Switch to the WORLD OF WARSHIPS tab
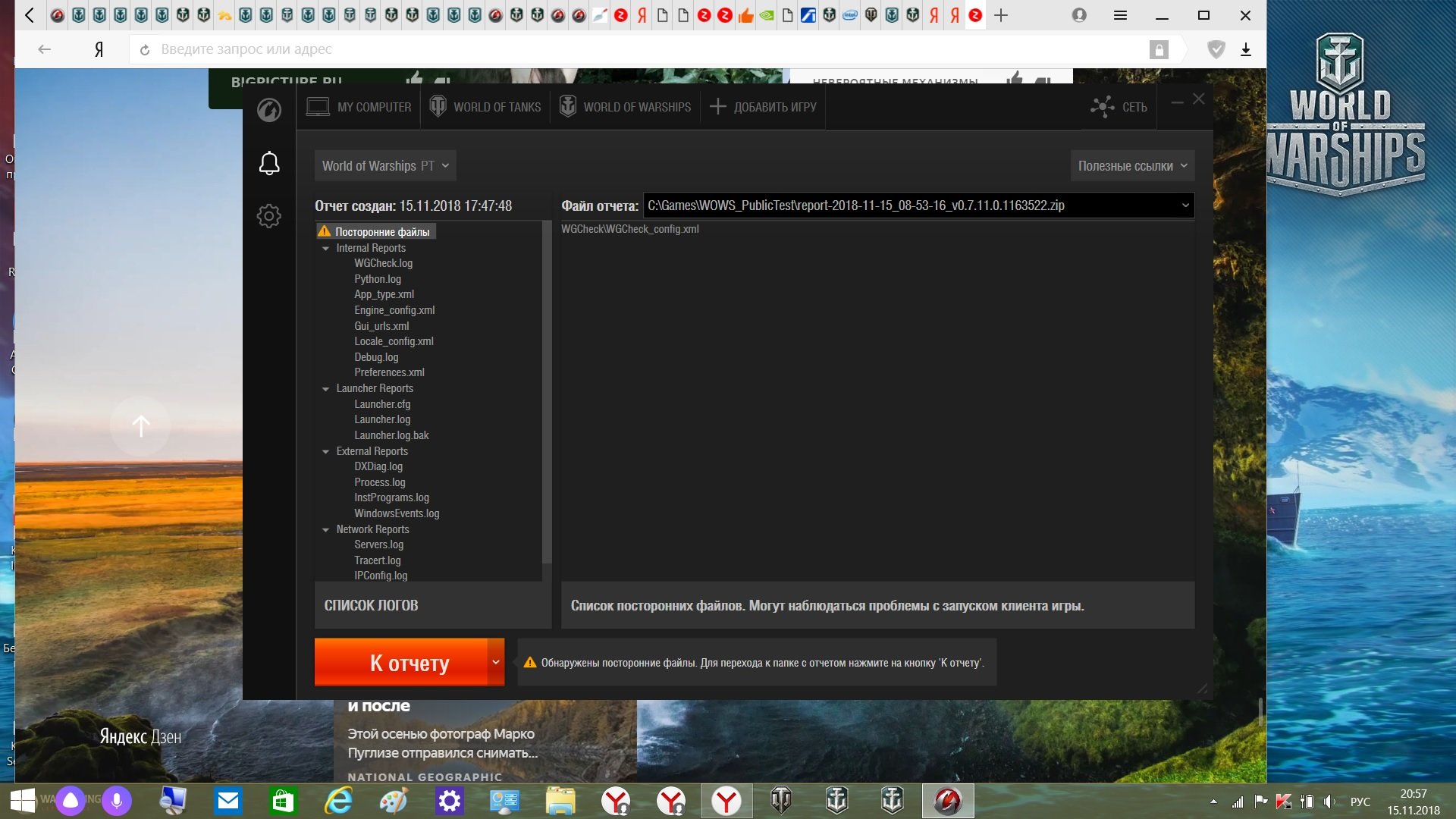 click(626, 107)
